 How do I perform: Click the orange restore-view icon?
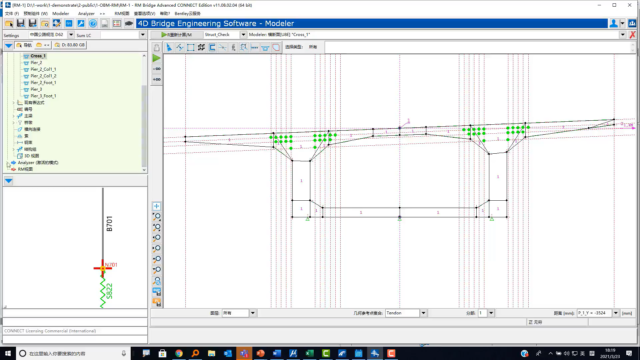(157, 302)
